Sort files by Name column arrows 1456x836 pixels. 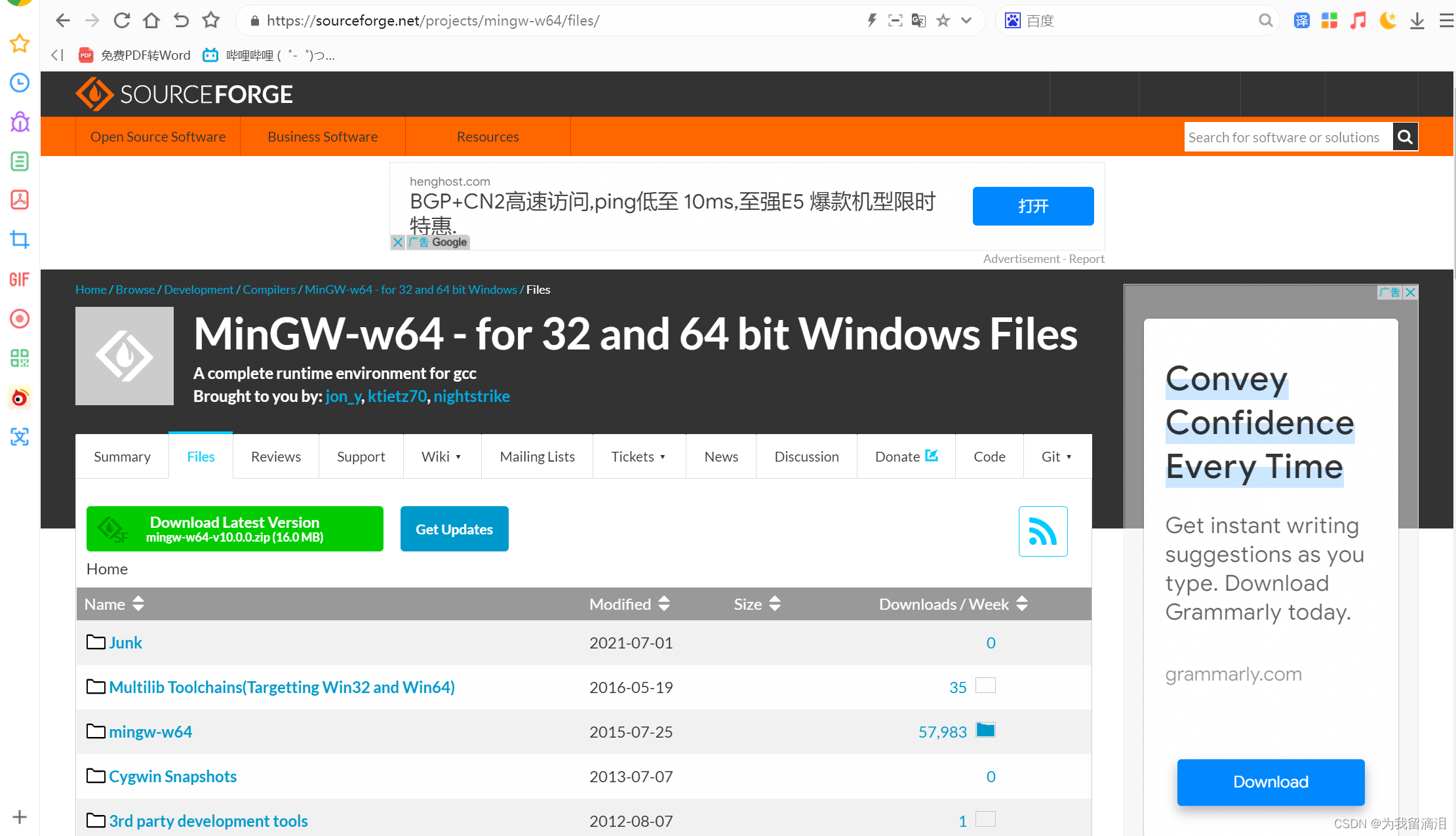[x=138, y=604]
